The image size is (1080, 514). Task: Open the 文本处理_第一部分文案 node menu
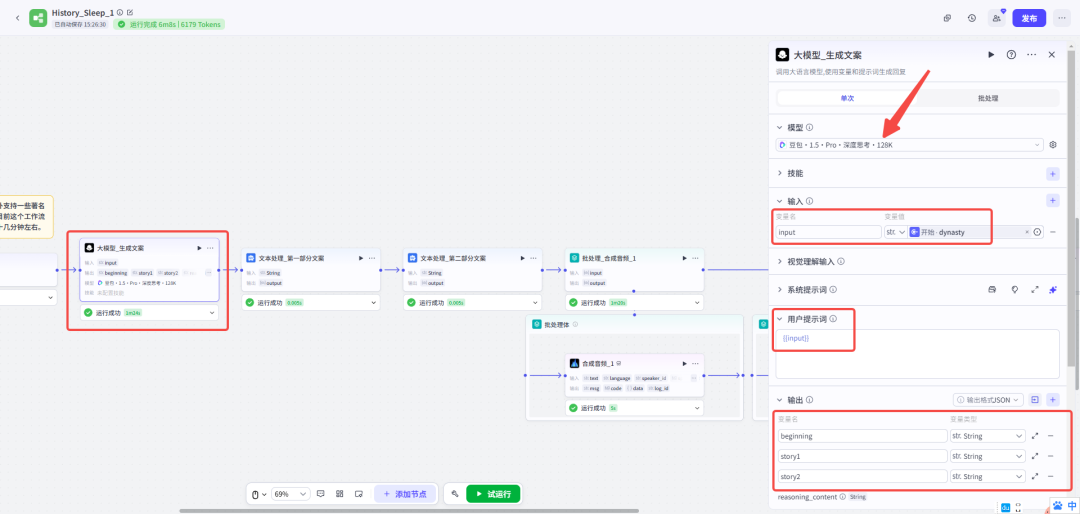coord(371,258)
